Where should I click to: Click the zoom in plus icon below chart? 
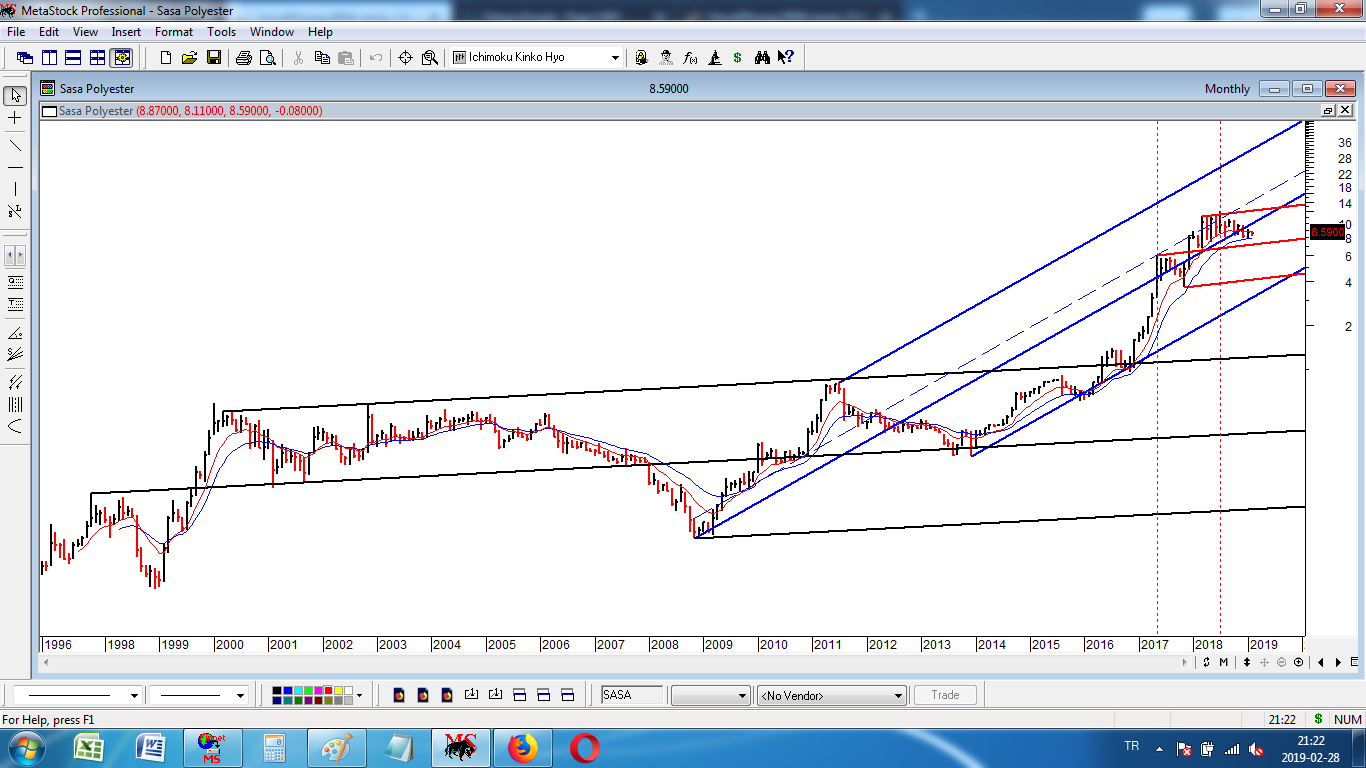(x=1298, y=662)
